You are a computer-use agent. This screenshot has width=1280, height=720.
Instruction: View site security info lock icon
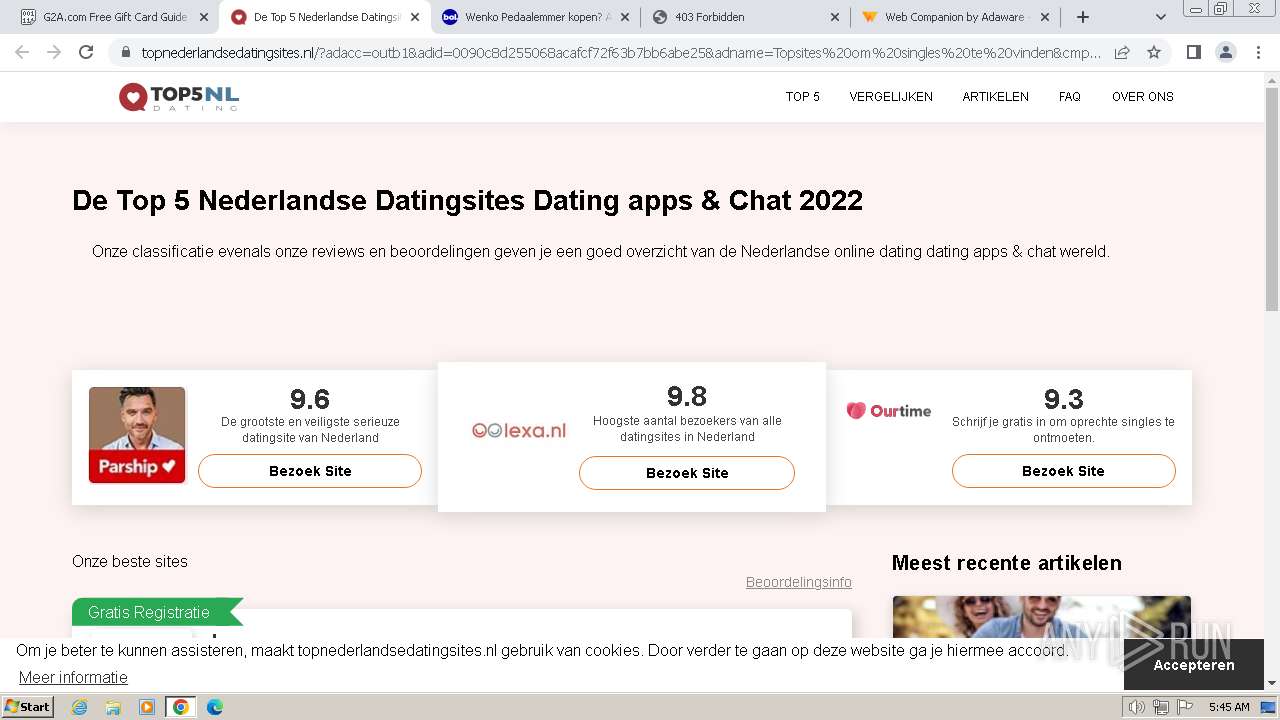(126, 53)
